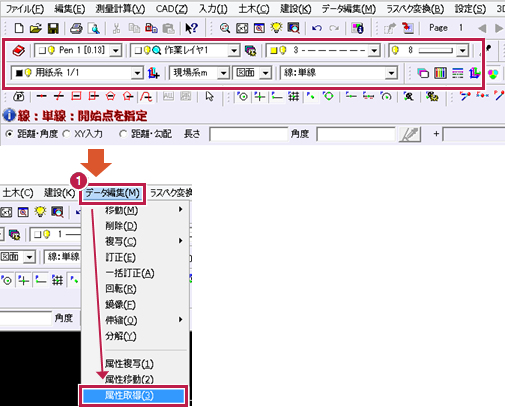Click the grid snap icon in upper snap toolbar
The image size is (505, 409).
pyautogui.click(x=293, y=97)
